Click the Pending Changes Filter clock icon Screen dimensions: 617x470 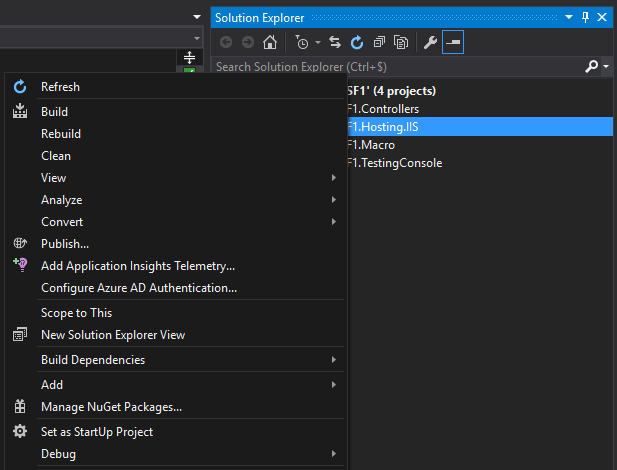[302, 43]
